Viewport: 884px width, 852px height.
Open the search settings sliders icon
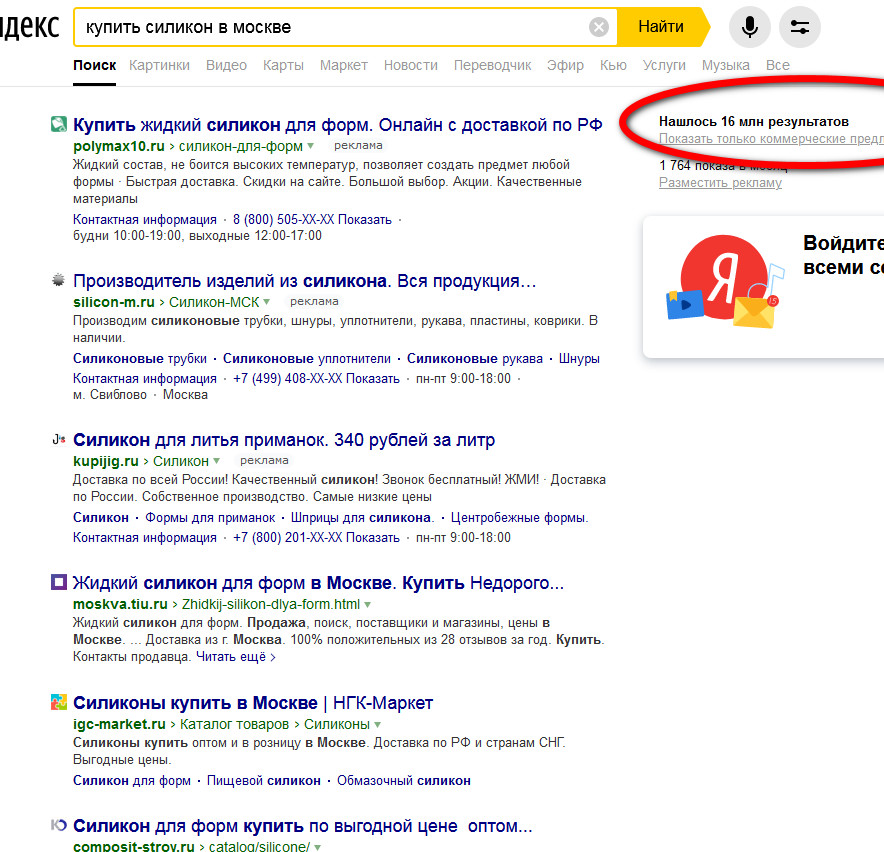pyautogui.click(x=799, y=27)
